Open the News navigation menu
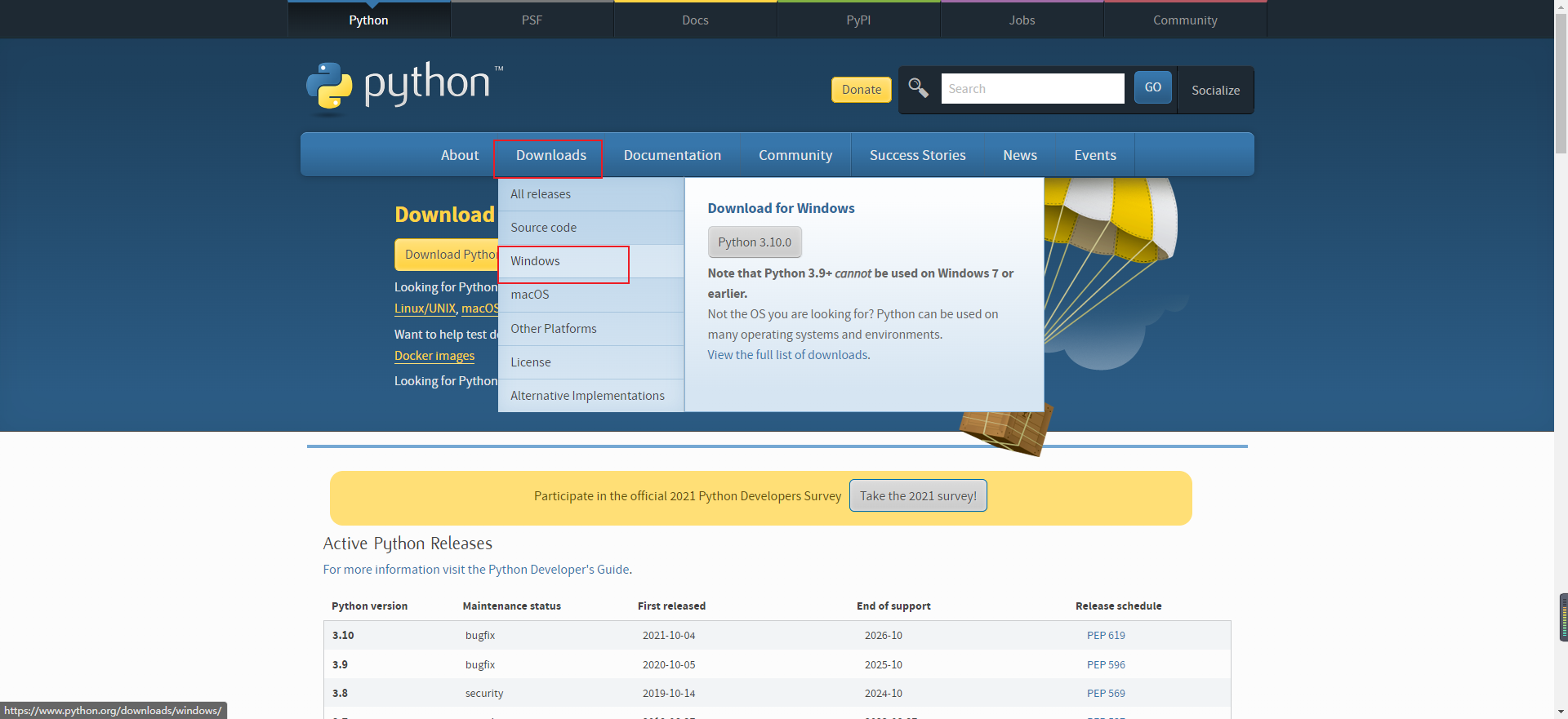This screenshot has height=719, width=1568. tap(1020, 155)
